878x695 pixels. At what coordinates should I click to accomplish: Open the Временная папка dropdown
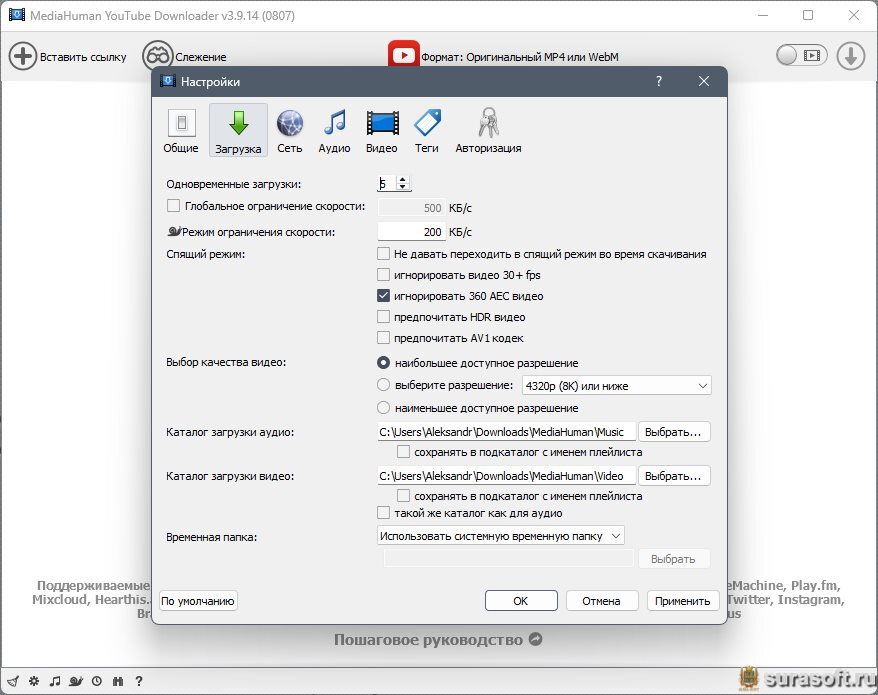(501, 536)
